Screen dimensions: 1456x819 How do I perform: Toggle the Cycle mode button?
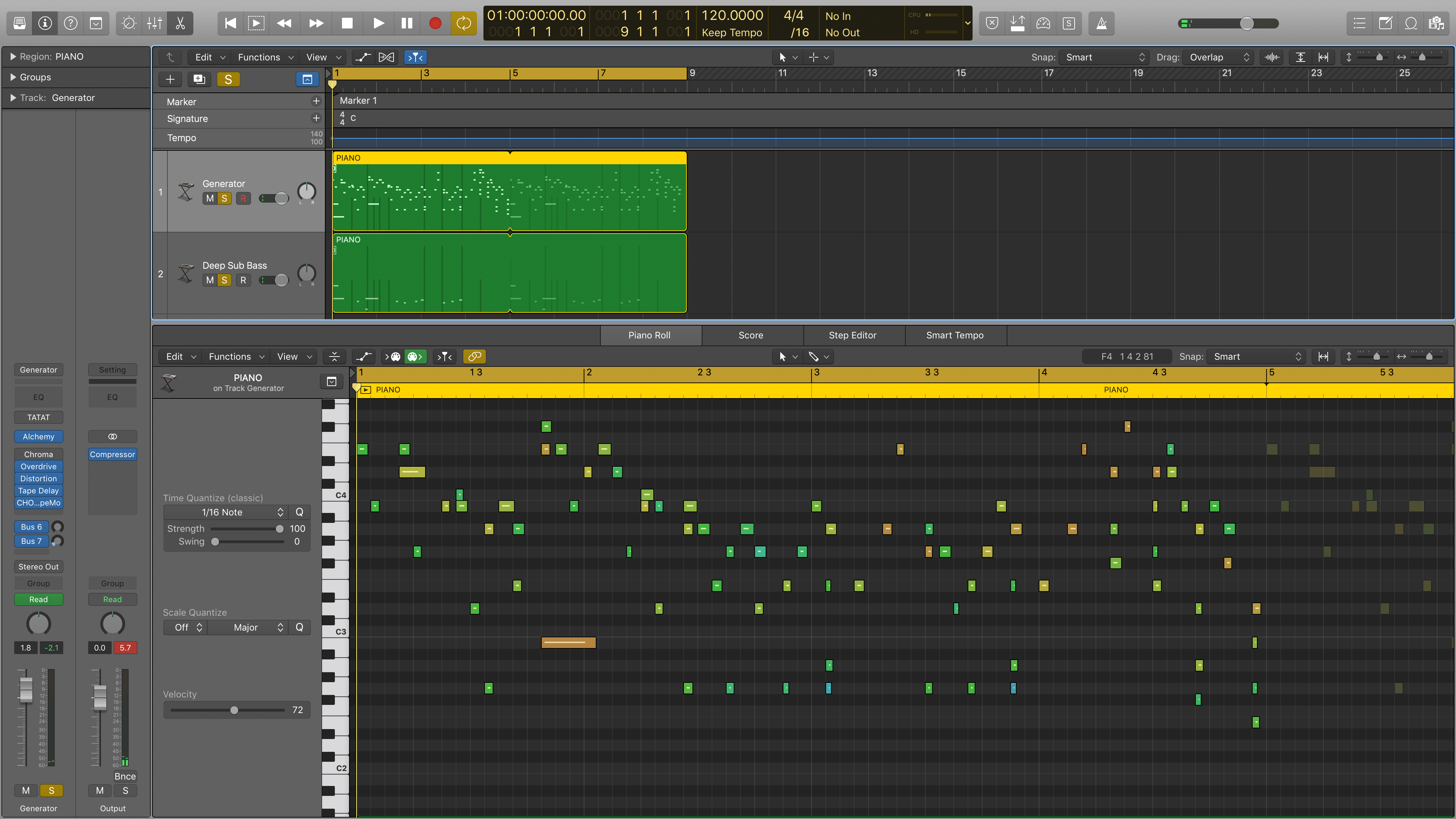(464, 23)
